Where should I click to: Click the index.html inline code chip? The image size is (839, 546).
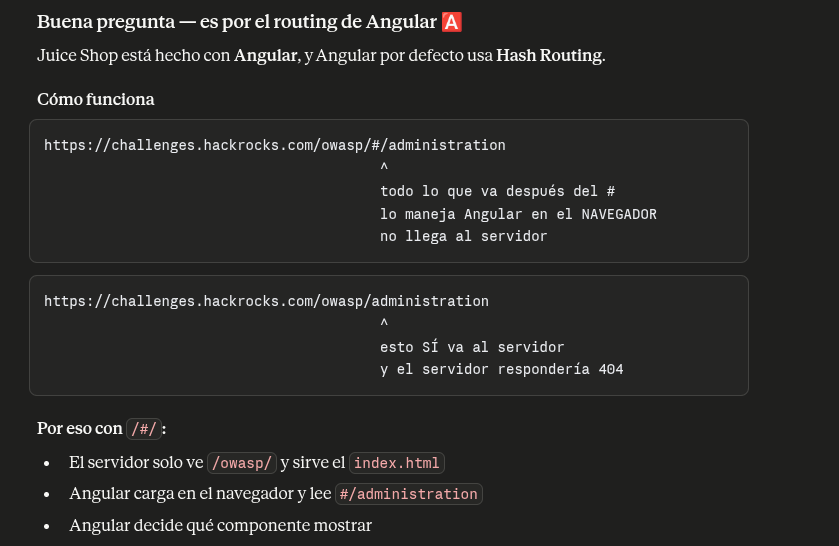click(396, 462)
